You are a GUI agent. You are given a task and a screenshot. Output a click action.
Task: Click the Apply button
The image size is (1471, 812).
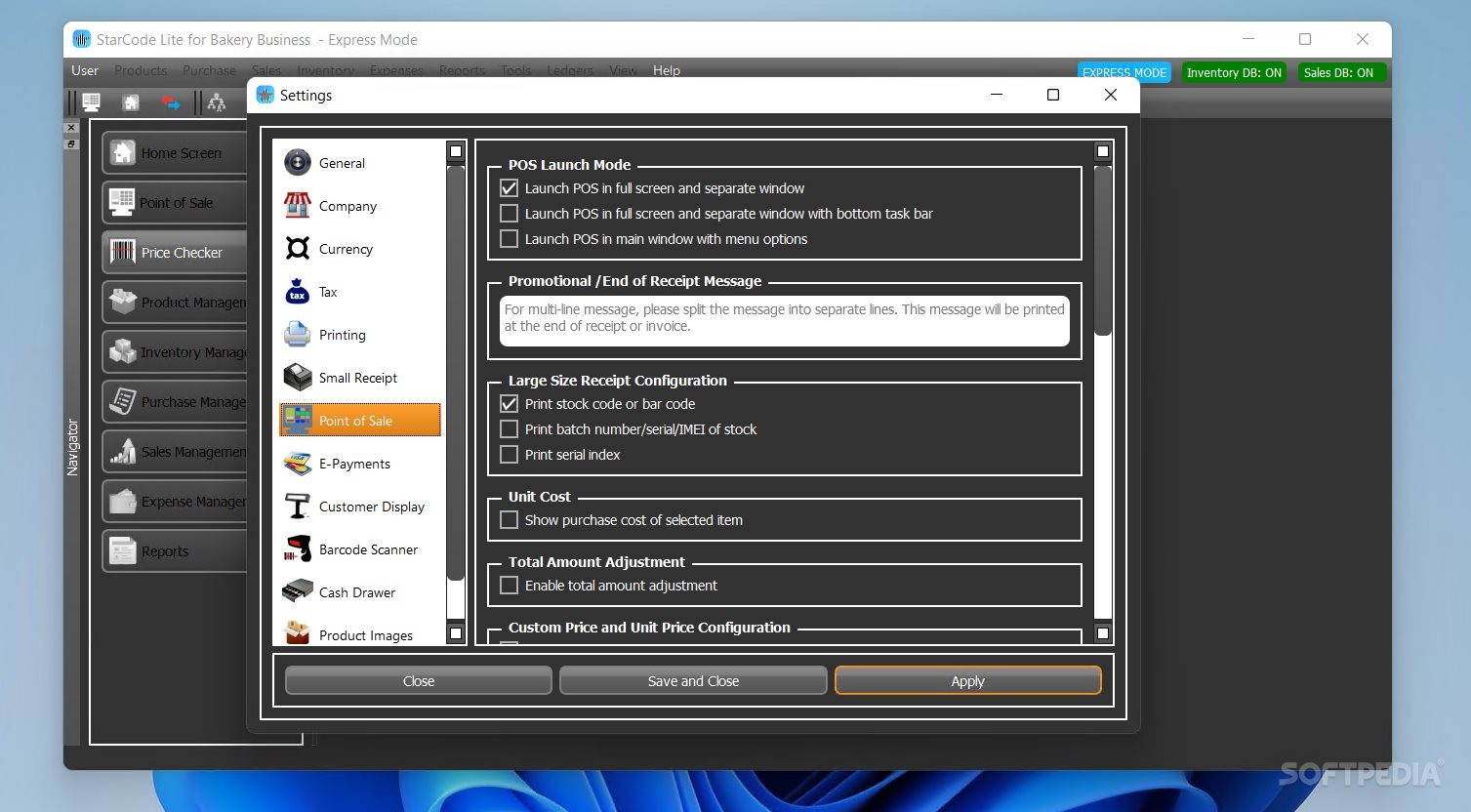tap(967, 681)
